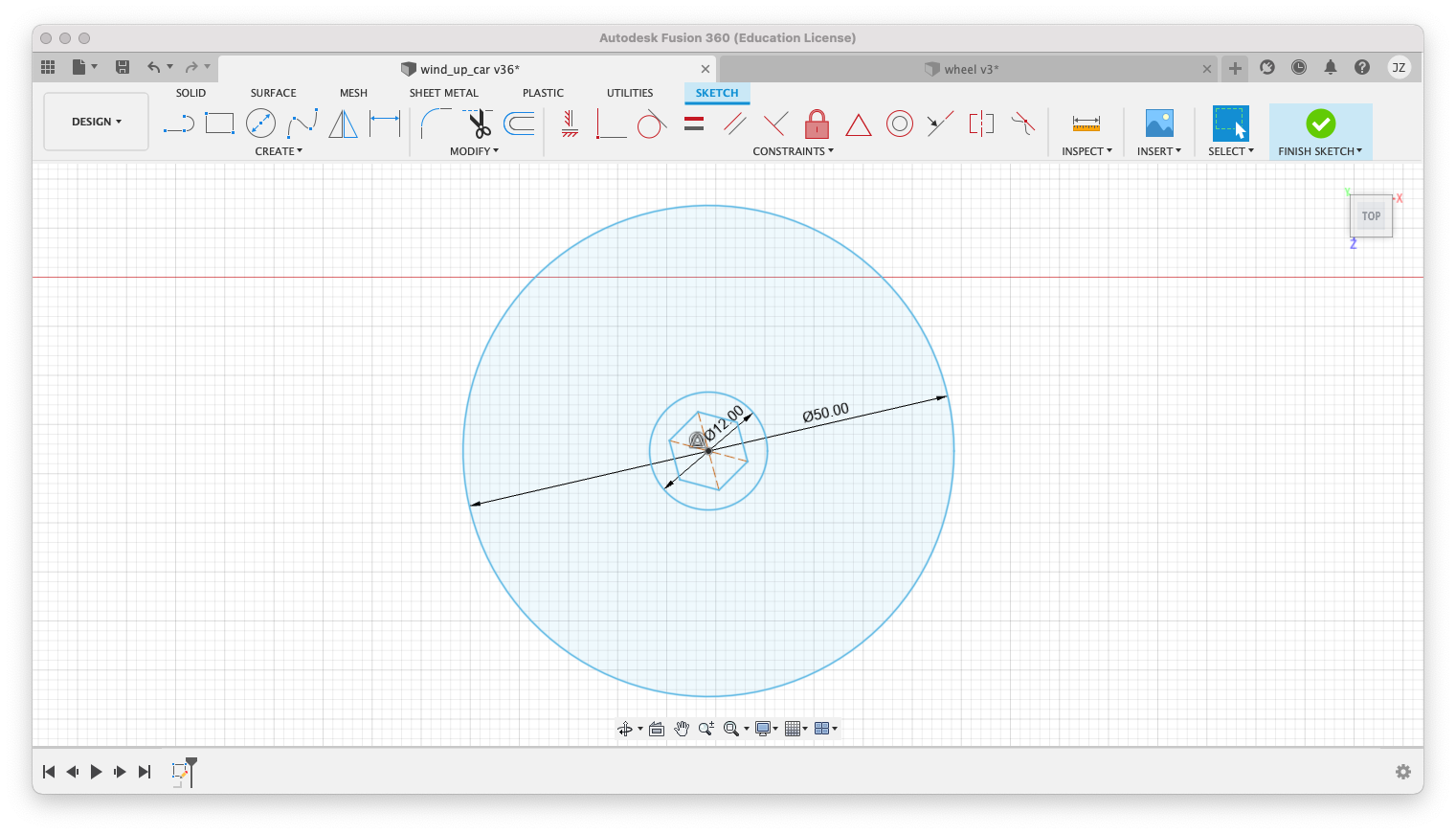
Task: Switch to the SOLID tab
Action: click(190, 93)
